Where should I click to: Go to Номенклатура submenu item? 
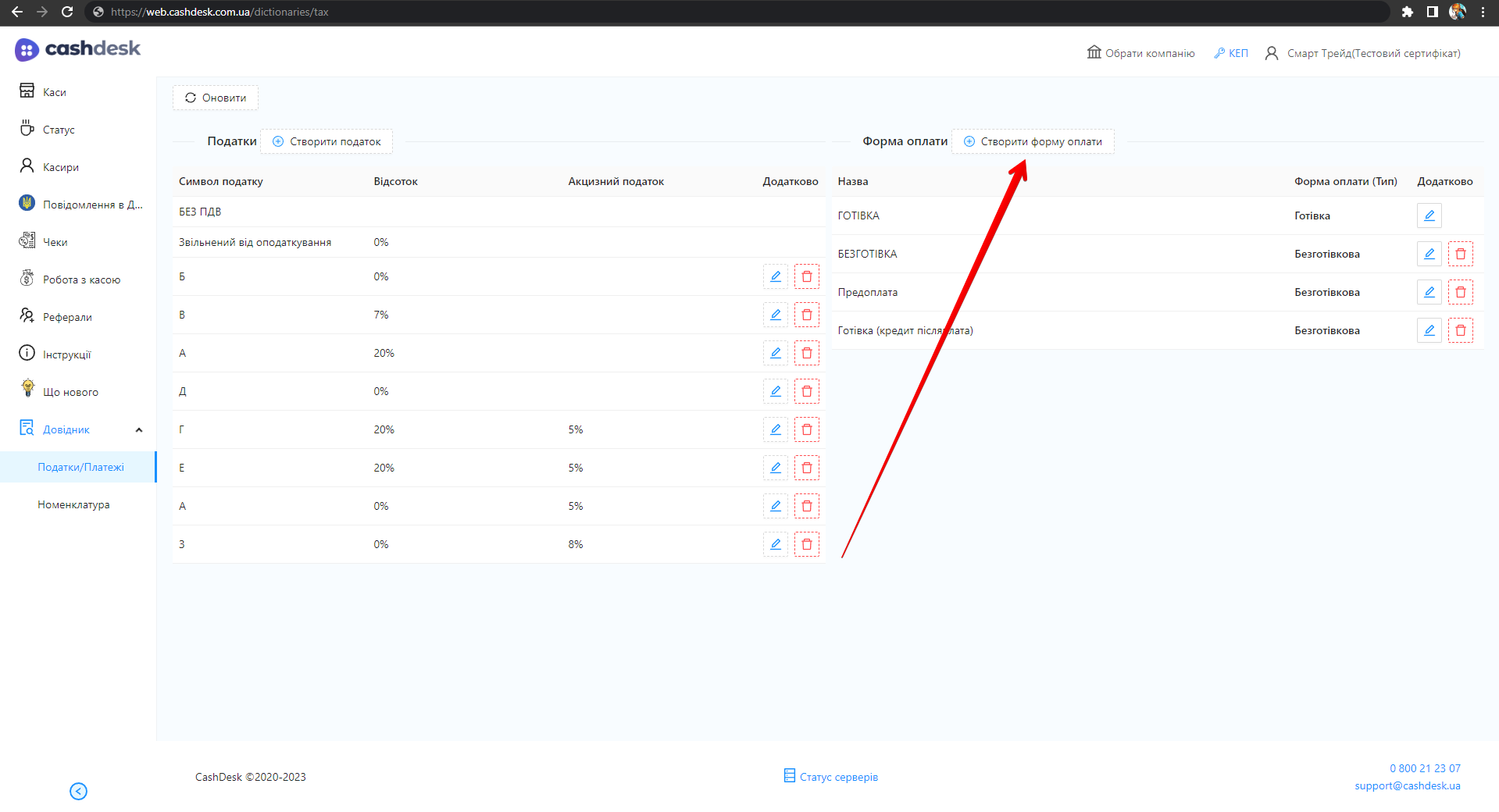[73, 504]
